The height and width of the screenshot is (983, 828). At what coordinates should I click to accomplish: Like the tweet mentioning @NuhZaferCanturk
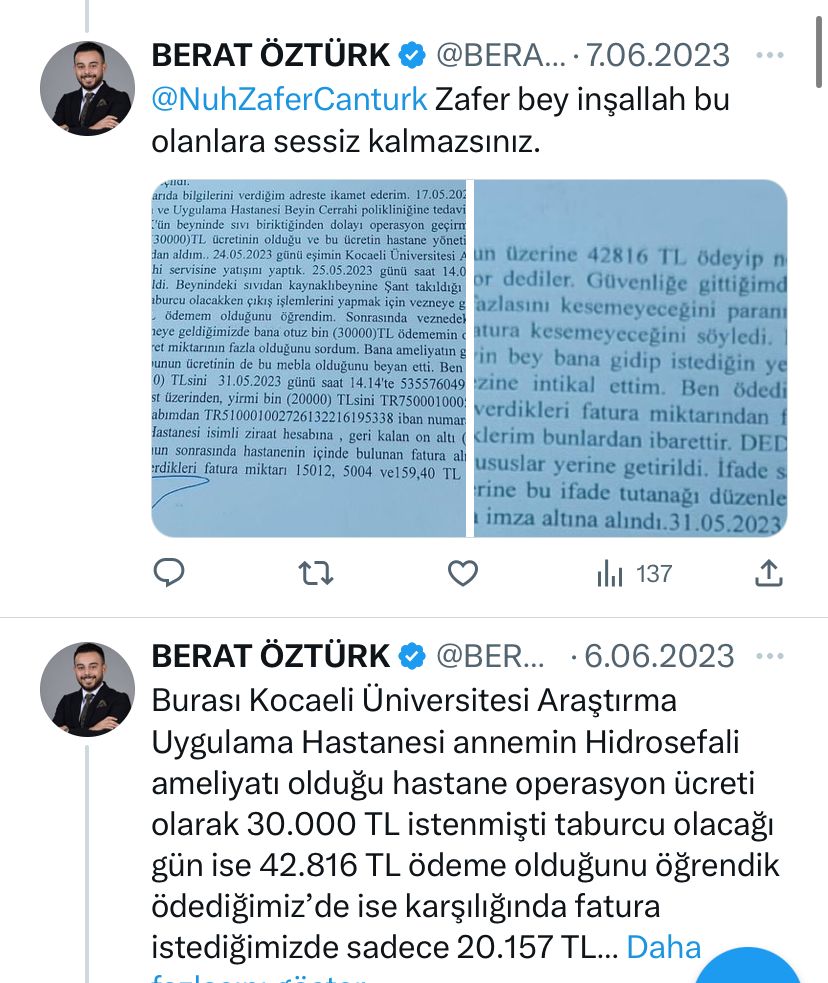pyautogui.click(x=462, y=573)
